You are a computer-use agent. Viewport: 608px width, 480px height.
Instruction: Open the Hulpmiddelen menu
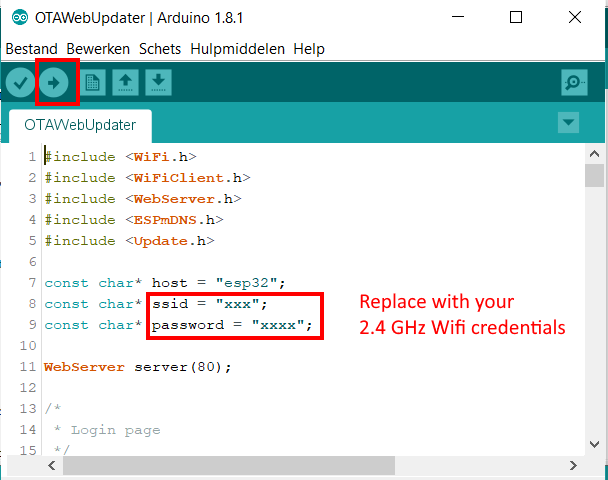pos(237,49)
